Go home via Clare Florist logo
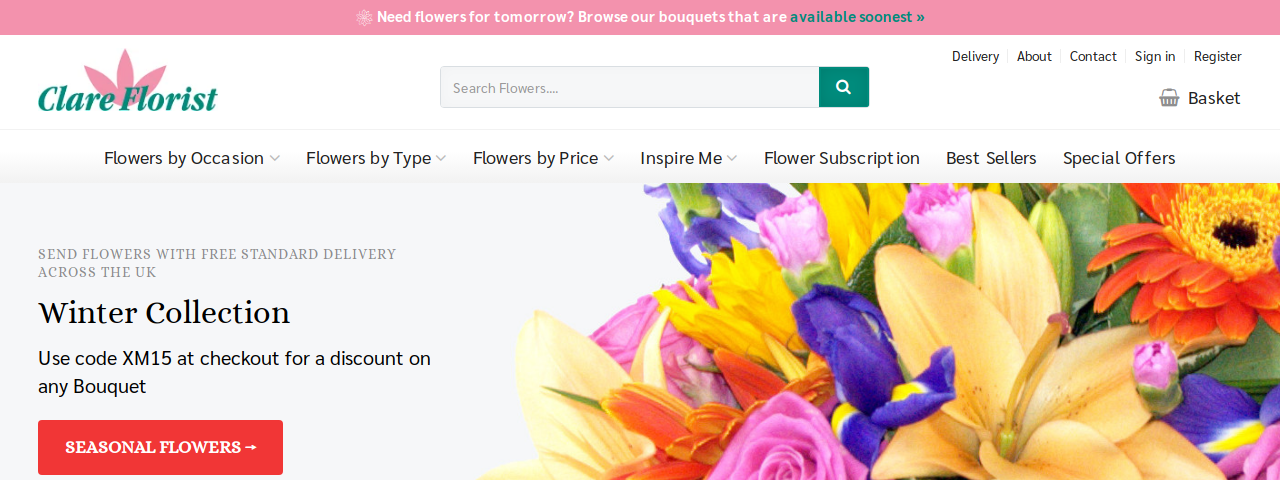This screenshot has height=480, width=1280. click(127, 81)
